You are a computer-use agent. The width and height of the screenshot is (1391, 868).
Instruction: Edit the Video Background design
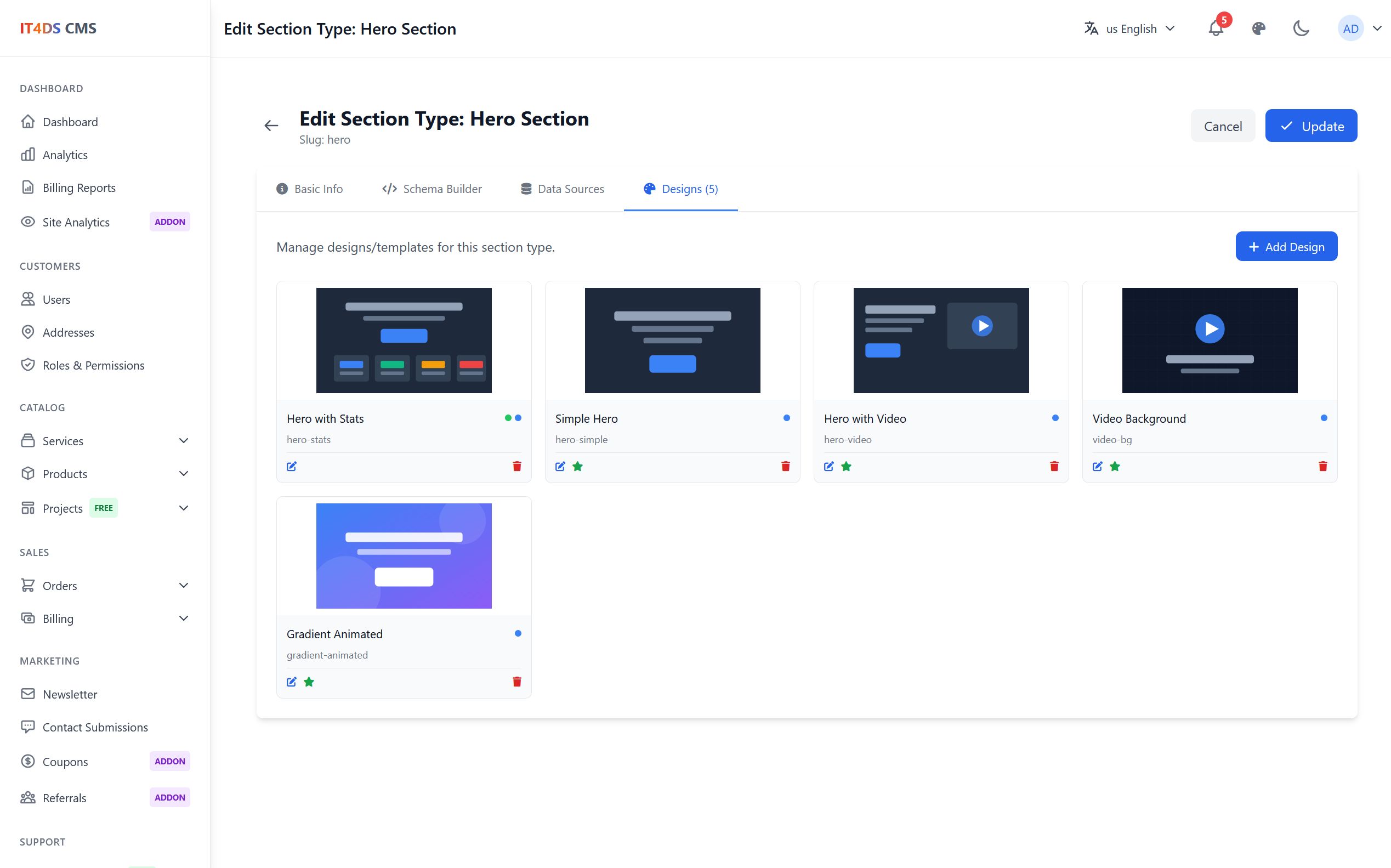pyautogui.click(x=1097, y=466)
